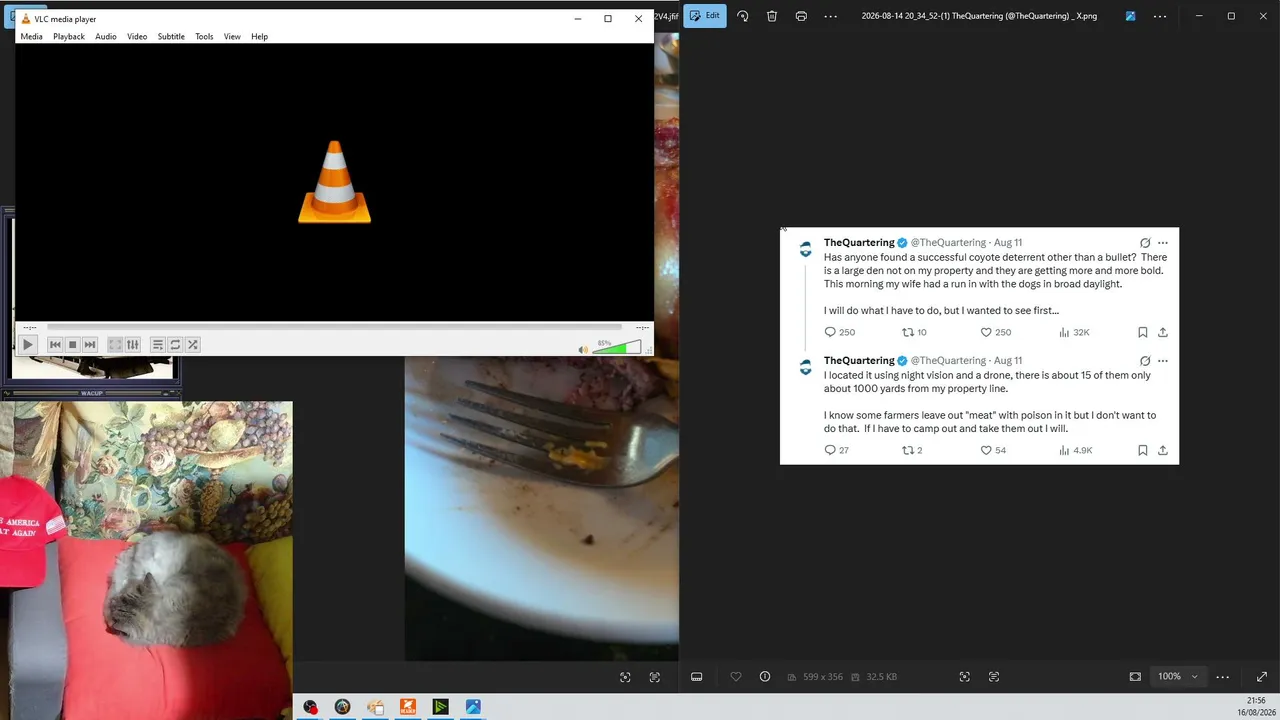Toggle the filmstrip in Photos
This screenshot has width=1280, height=720.
point(697,677)
